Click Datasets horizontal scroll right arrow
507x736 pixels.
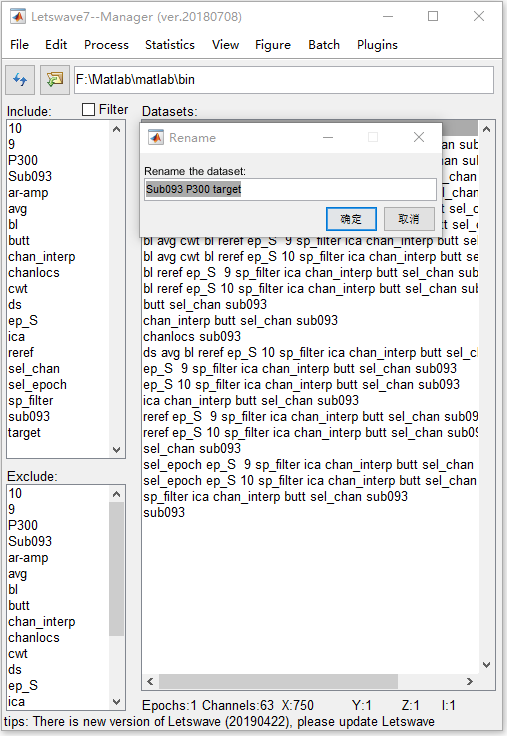(x=469, y=681)
